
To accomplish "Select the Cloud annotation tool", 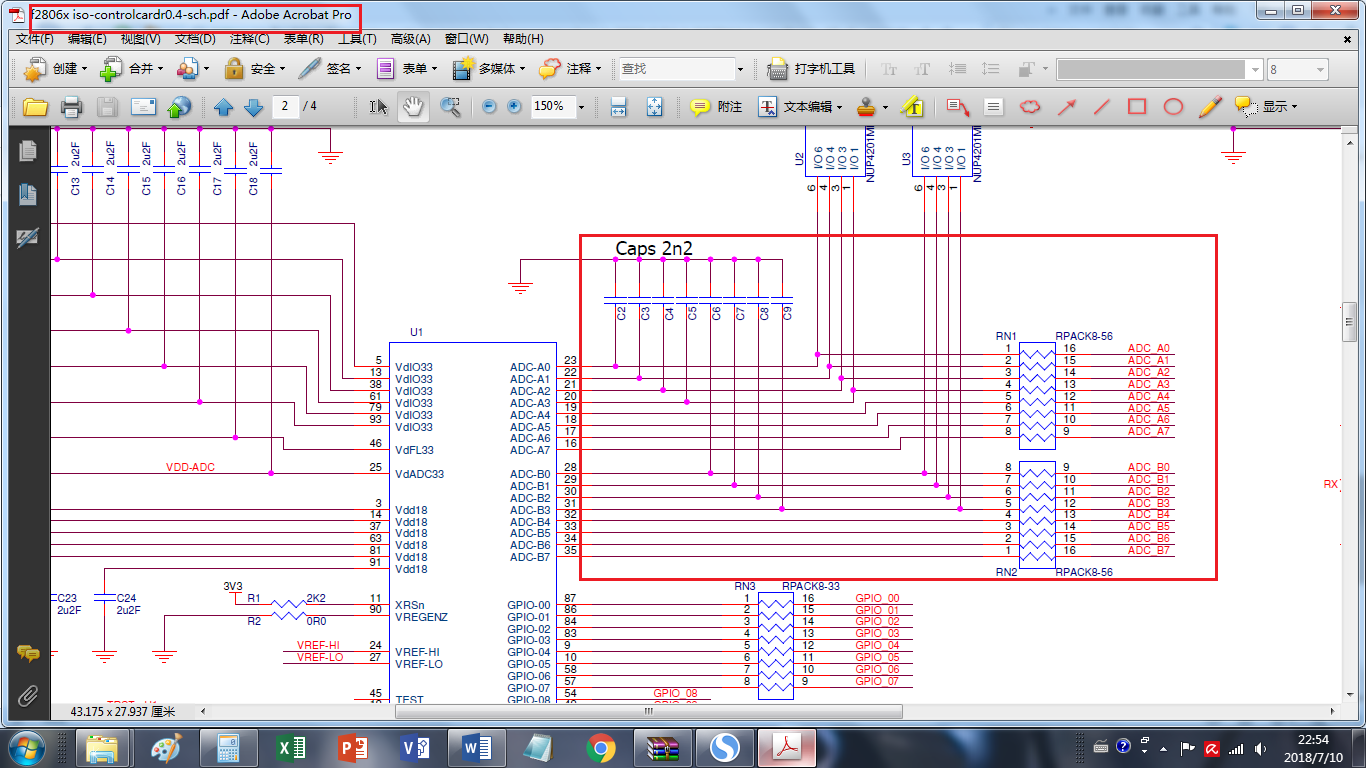I will click(x=1029, y=107).
